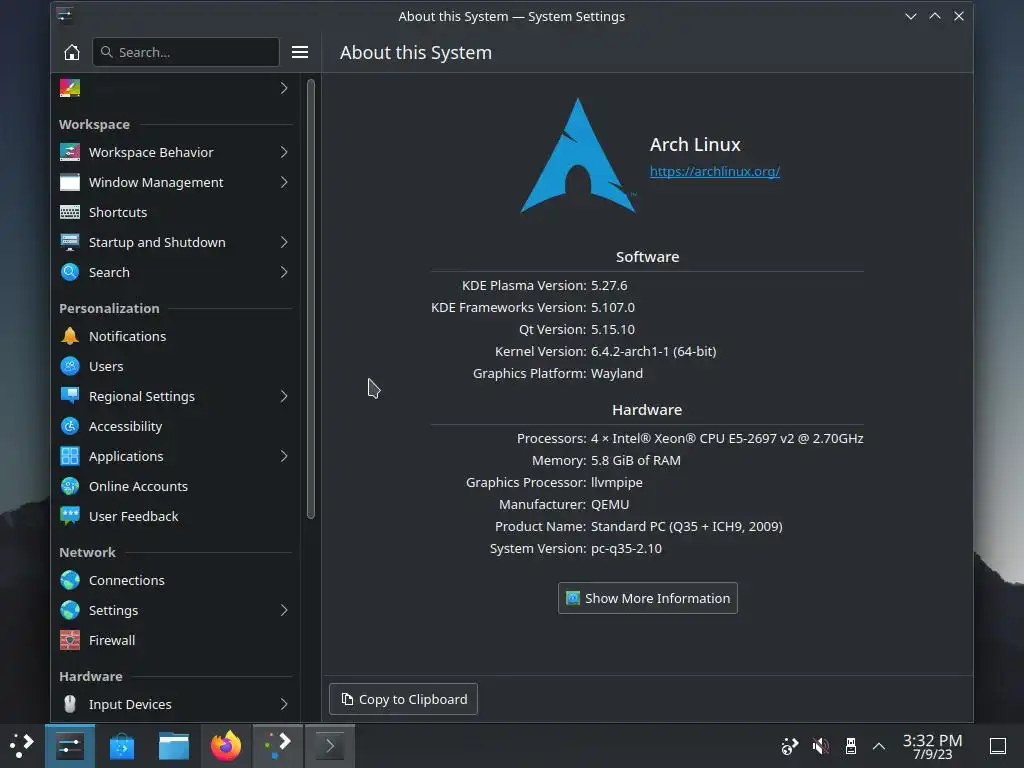Select the Notifications label
1024x768 pixels.
(127, 336)
